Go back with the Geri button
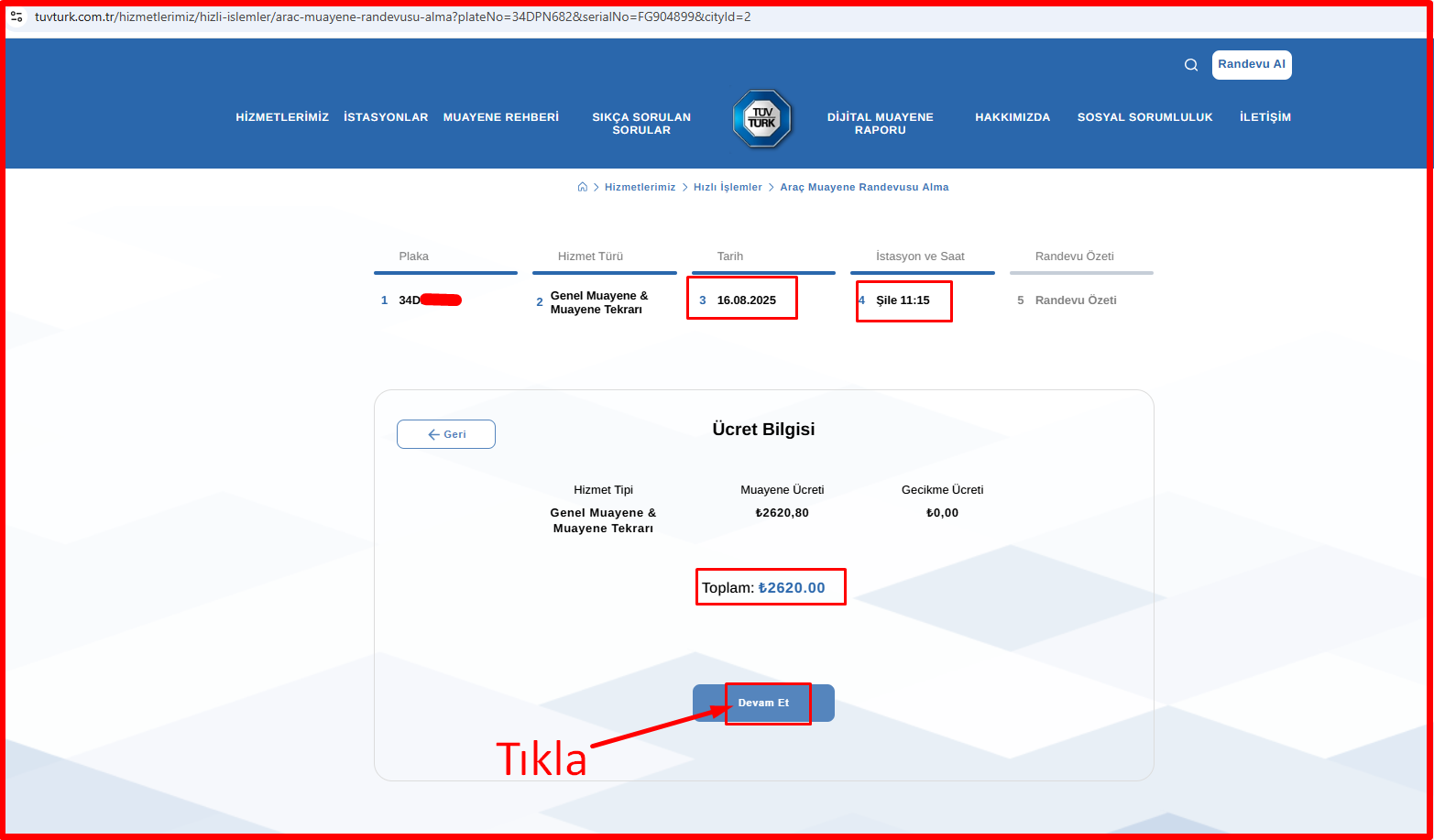 pos(446,434)
